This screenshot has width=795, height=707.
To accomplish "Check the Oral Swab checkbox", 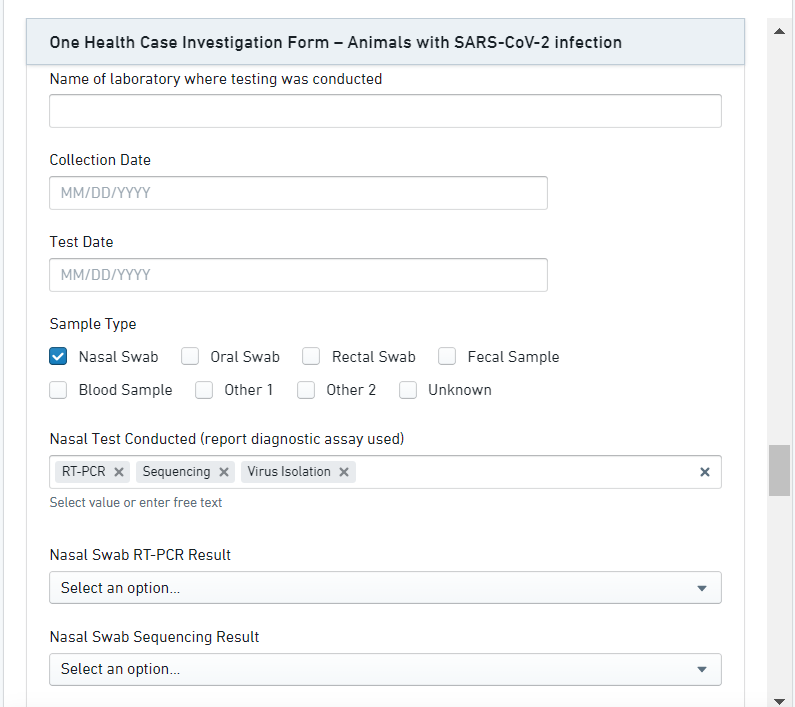I will coord(191,357).
